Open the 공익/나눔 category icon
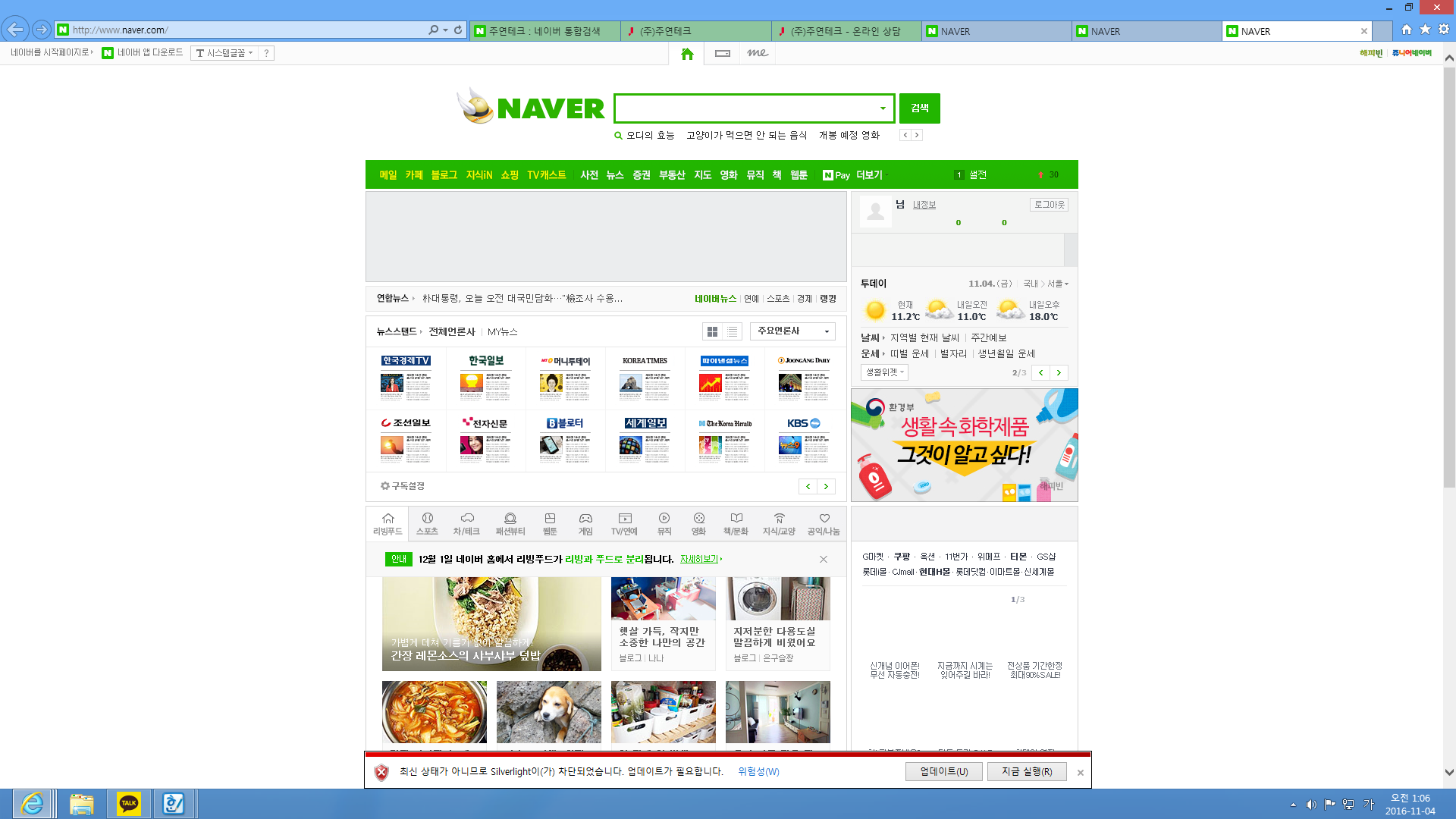Viewport: 1456px width, 819px height. [824, 524]
